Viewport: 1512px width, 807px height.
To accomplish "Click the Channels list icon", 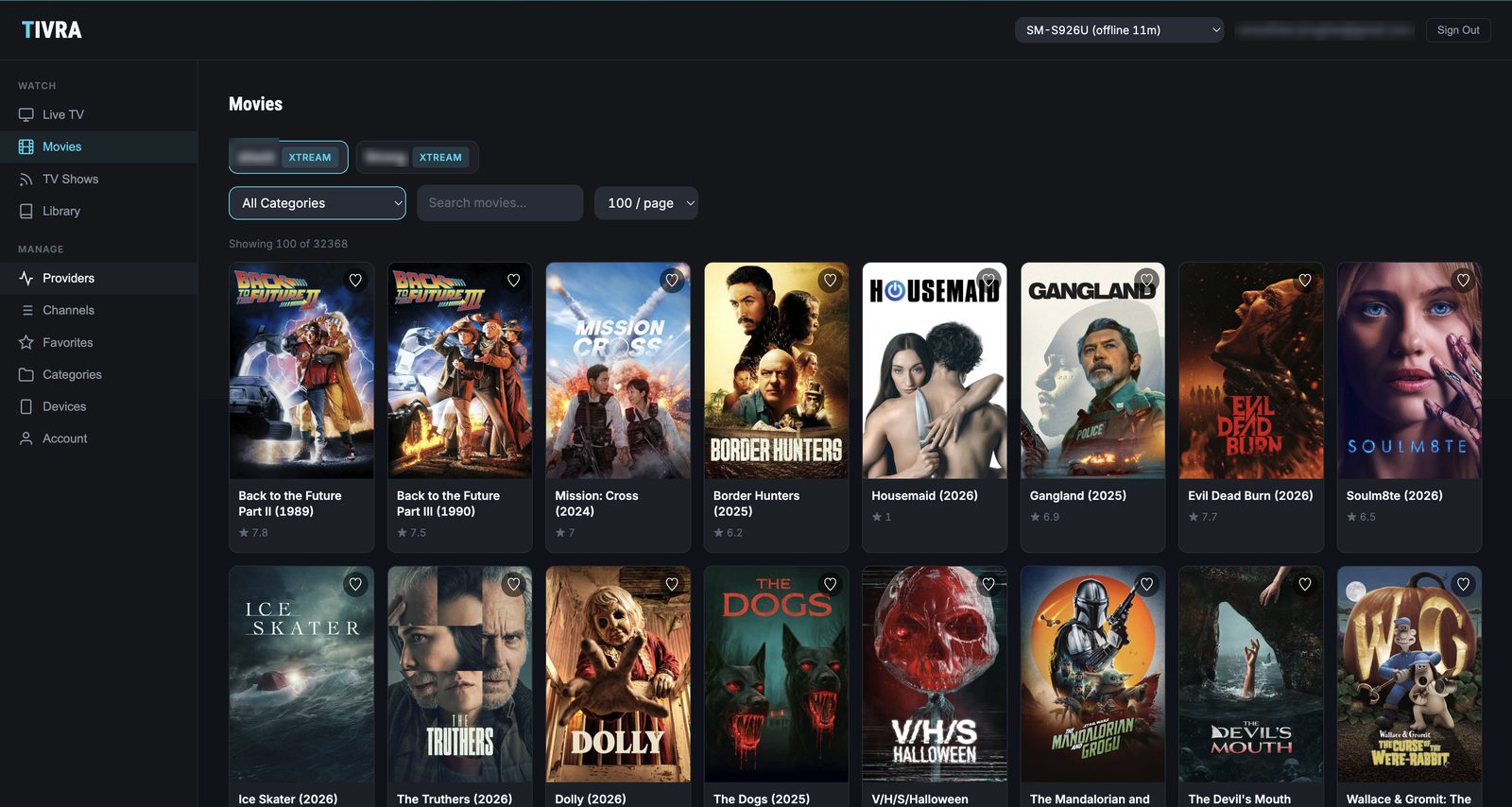I will coord(26,310).
